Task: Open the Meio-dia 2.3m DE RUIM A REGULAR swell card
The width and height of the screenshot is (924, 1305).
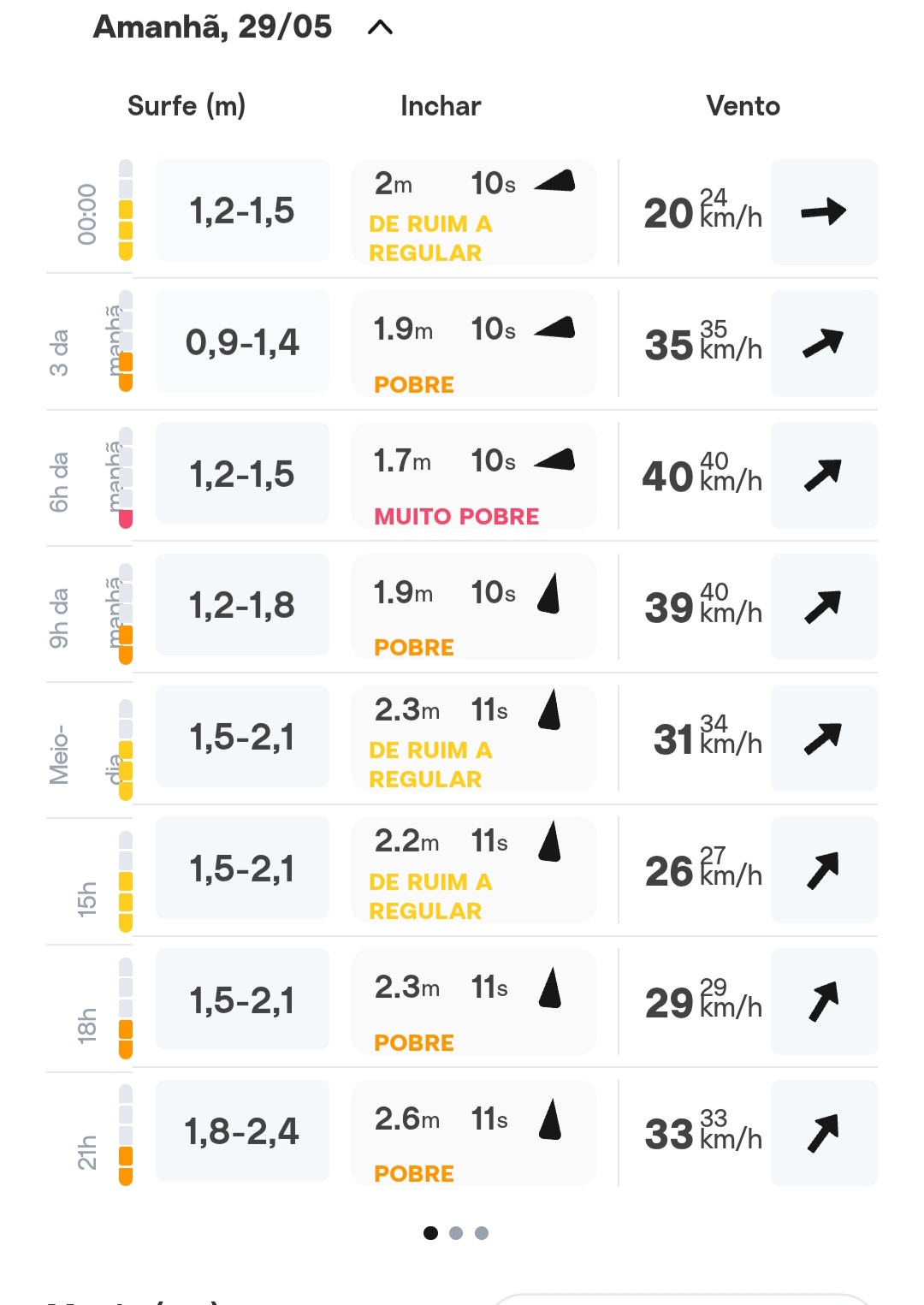Action: 473,739
